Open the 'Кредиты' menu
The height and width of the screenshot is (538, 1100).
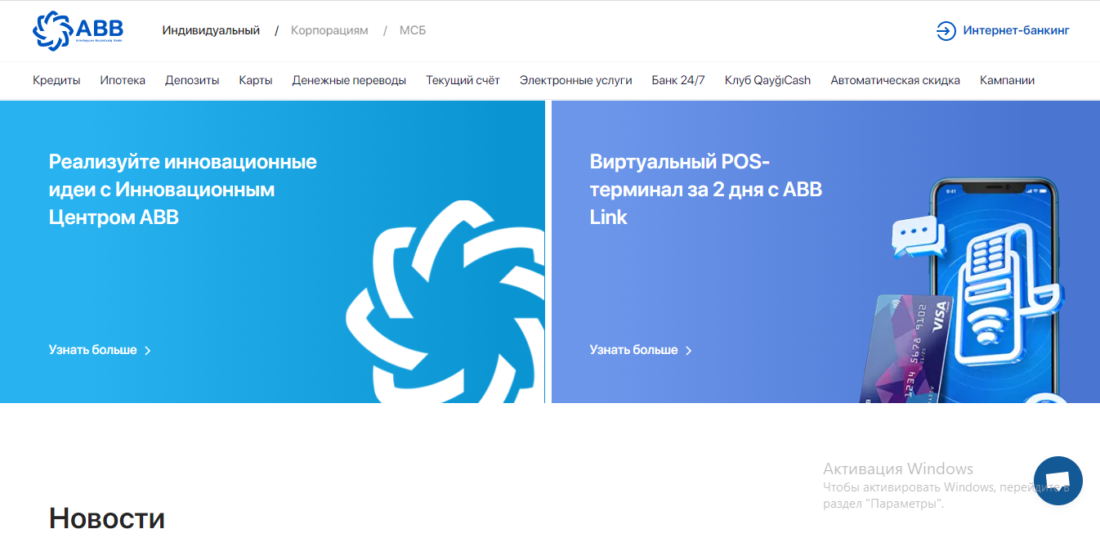56,80
